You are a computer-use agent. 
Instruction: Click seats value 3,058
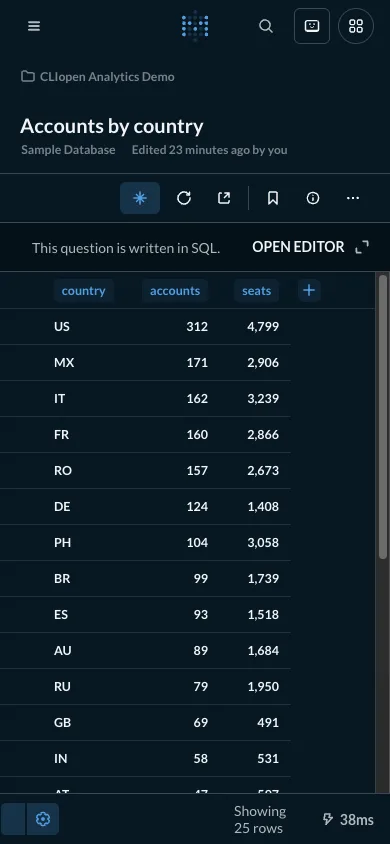tap(263, 543)
